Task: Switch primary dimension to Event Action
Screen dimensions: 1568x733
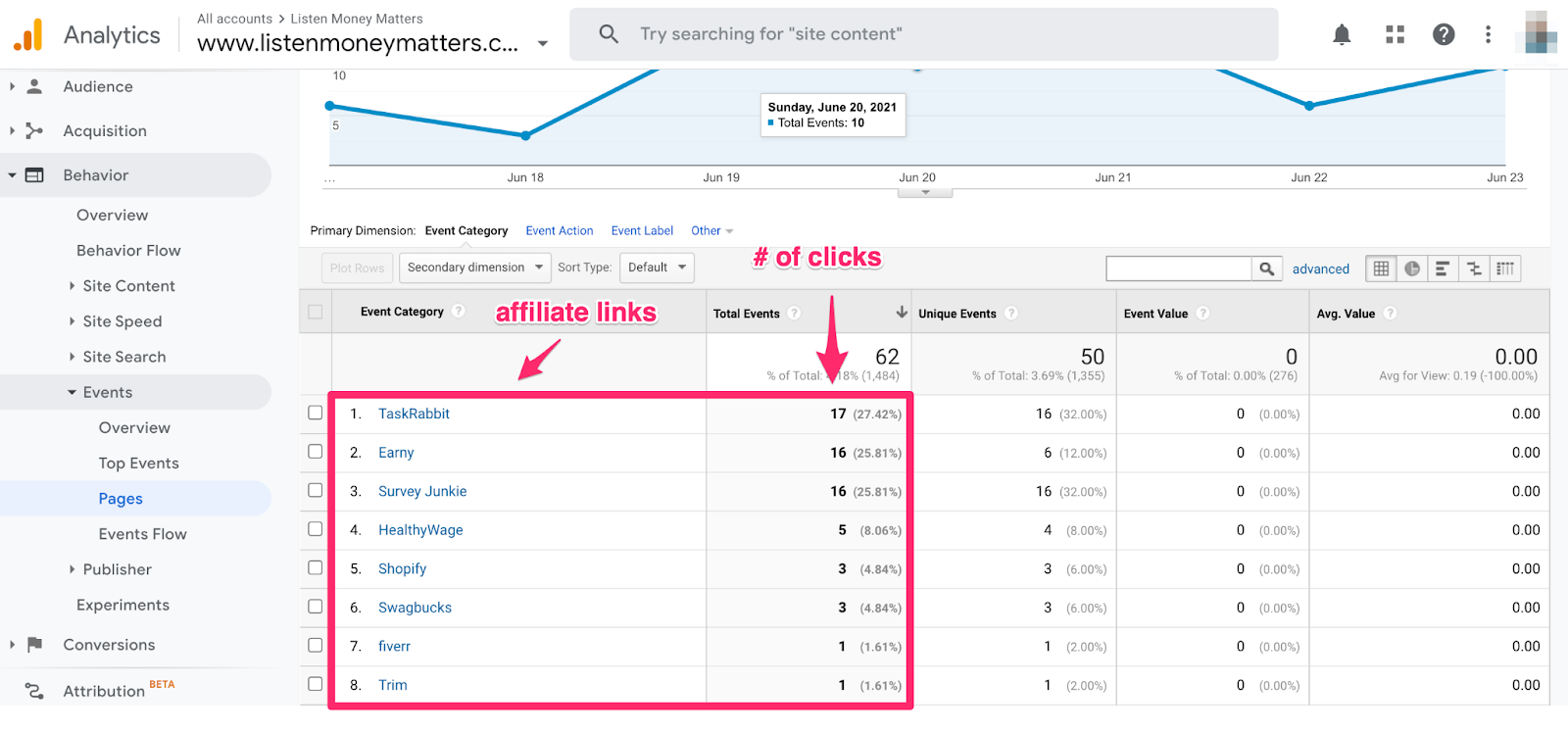Action: click(560, 231)
